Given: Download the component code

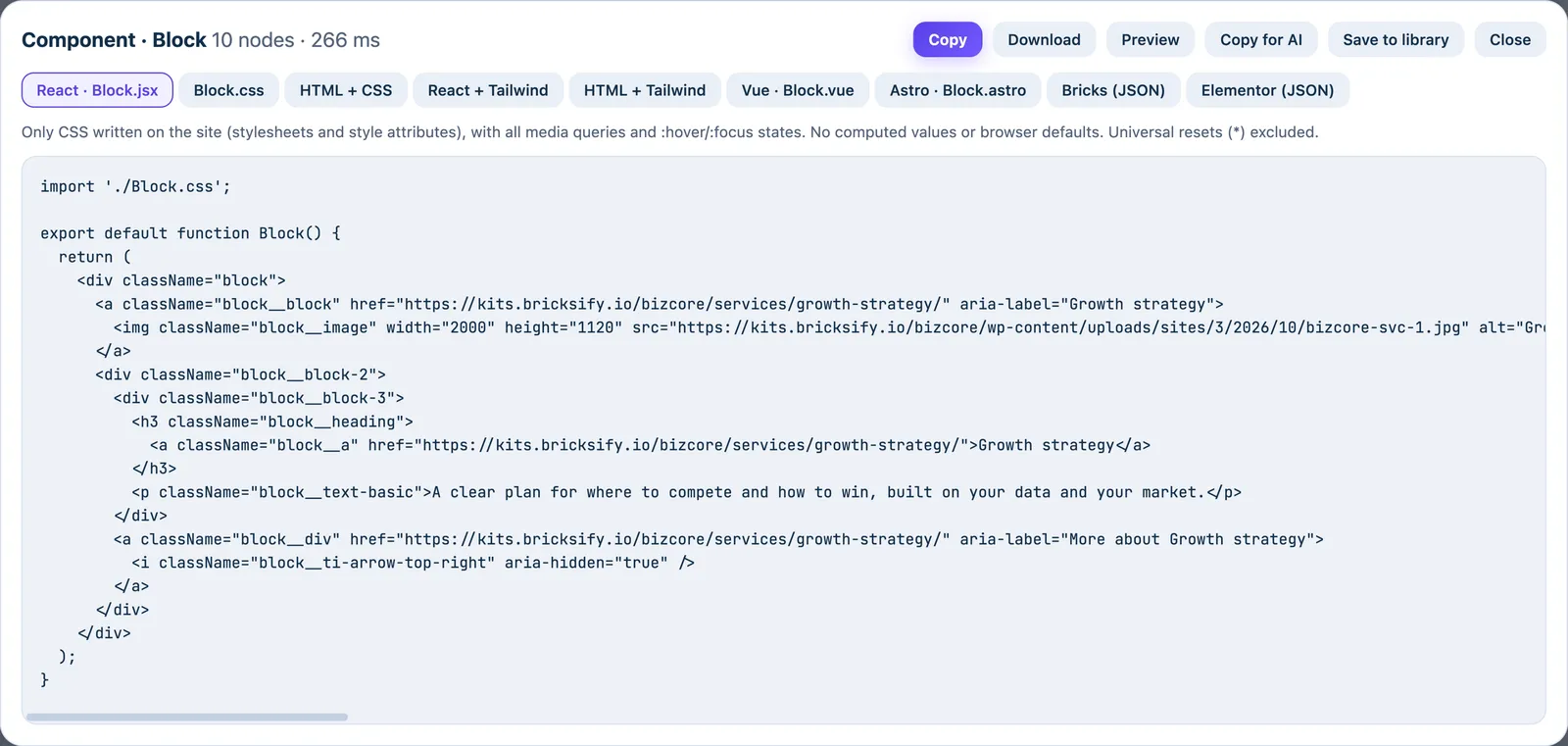Looking at the screenshot, I should click(1044, 39).
